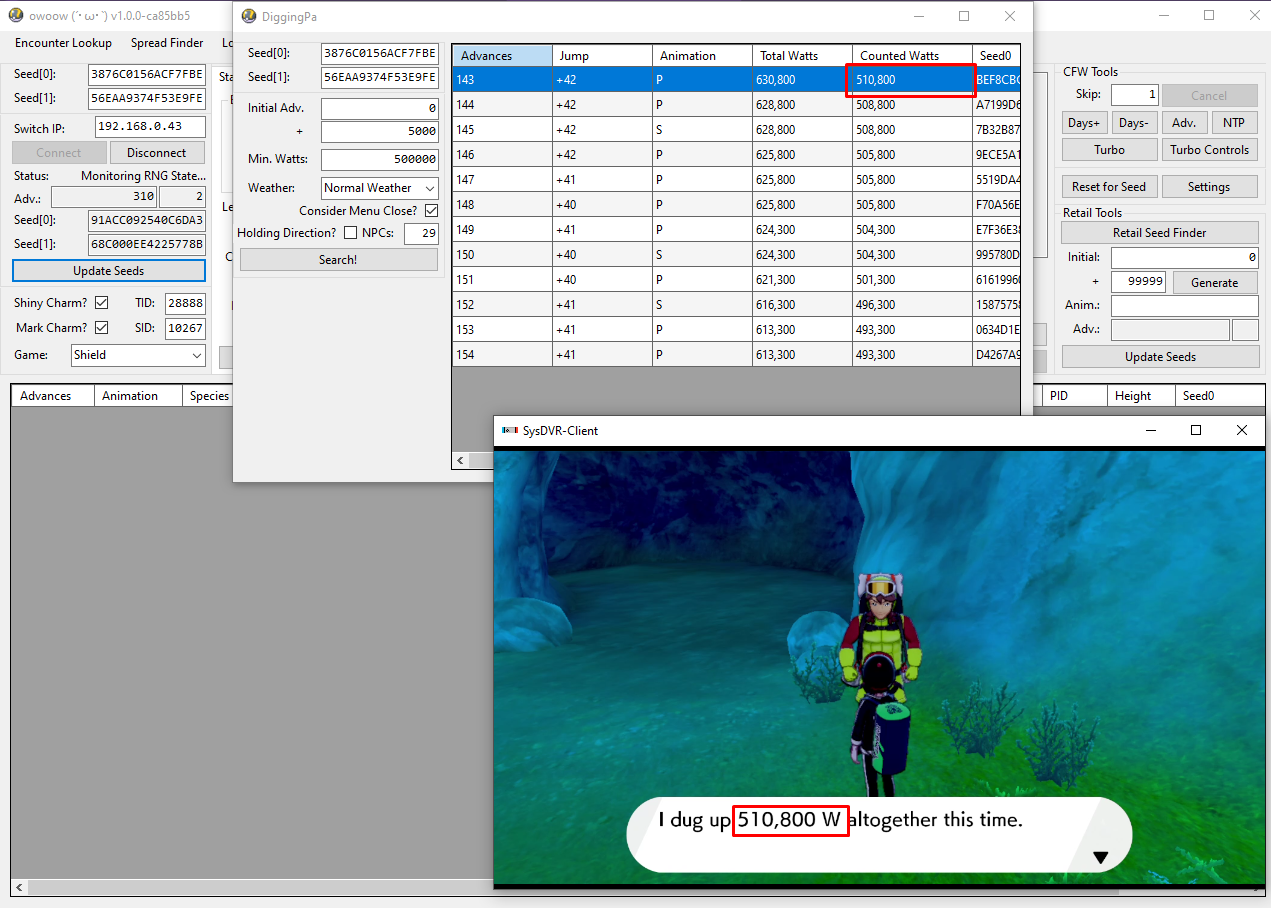
Task: Click the NPCs input field
Action: click(421, 234)
